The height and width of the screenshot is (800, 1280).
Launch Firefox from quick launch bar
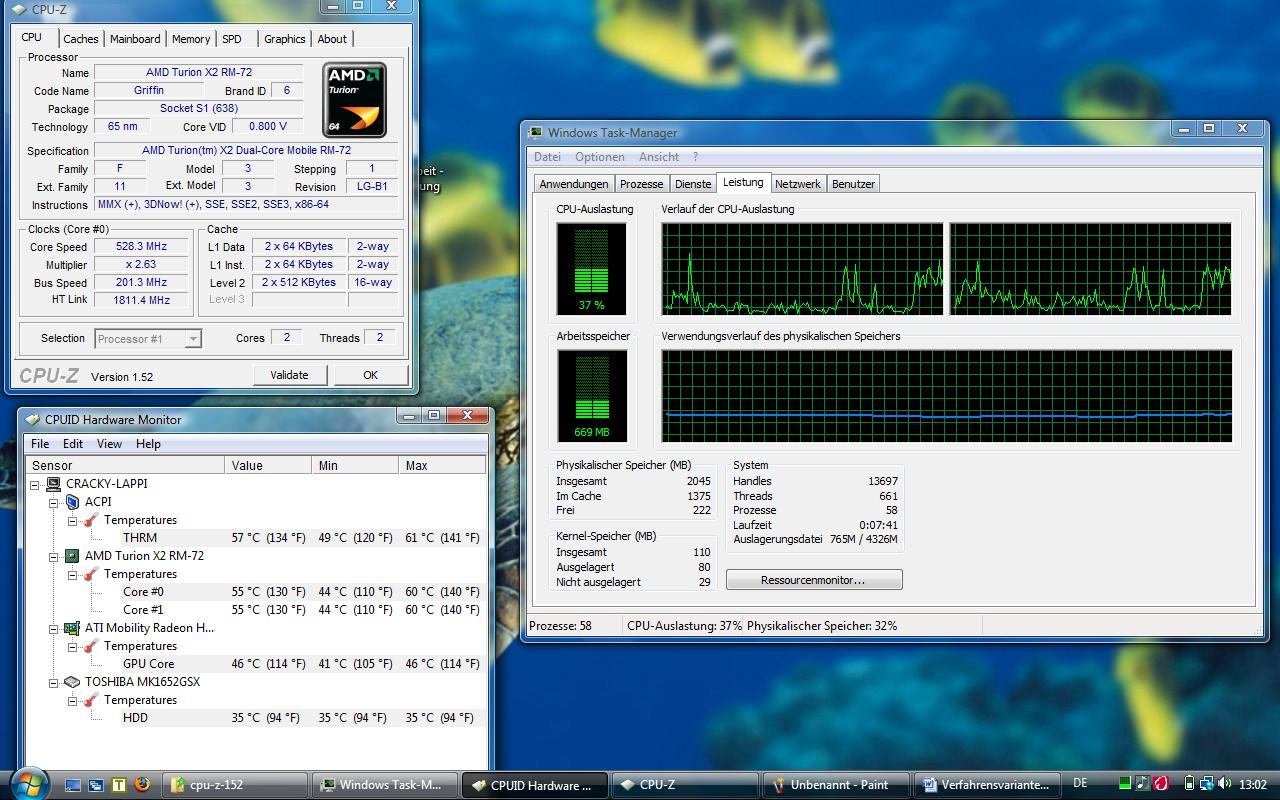tap(142, 784)
